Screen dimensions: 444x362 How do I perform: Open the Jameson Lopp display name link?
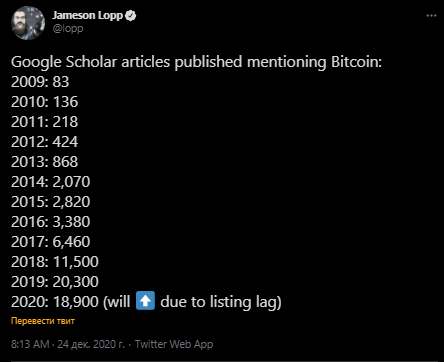87,15
